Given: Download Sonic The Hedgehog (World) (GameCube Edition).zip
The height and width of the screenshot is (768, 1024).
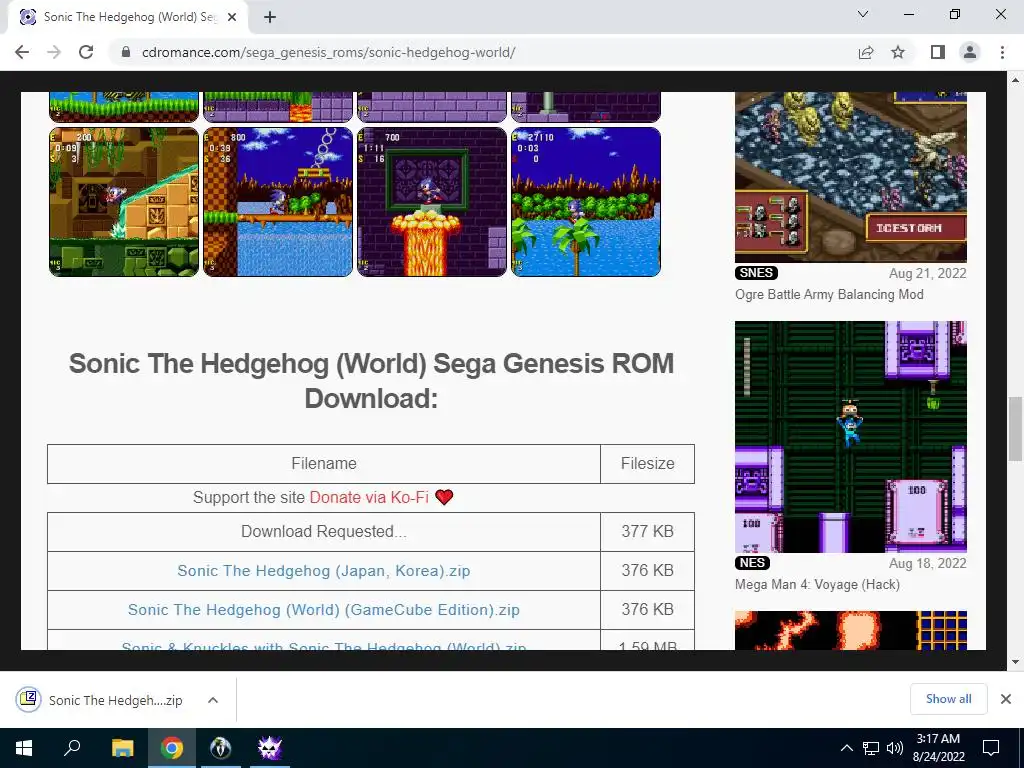Looking at the screenshot, I should [324, 610].
